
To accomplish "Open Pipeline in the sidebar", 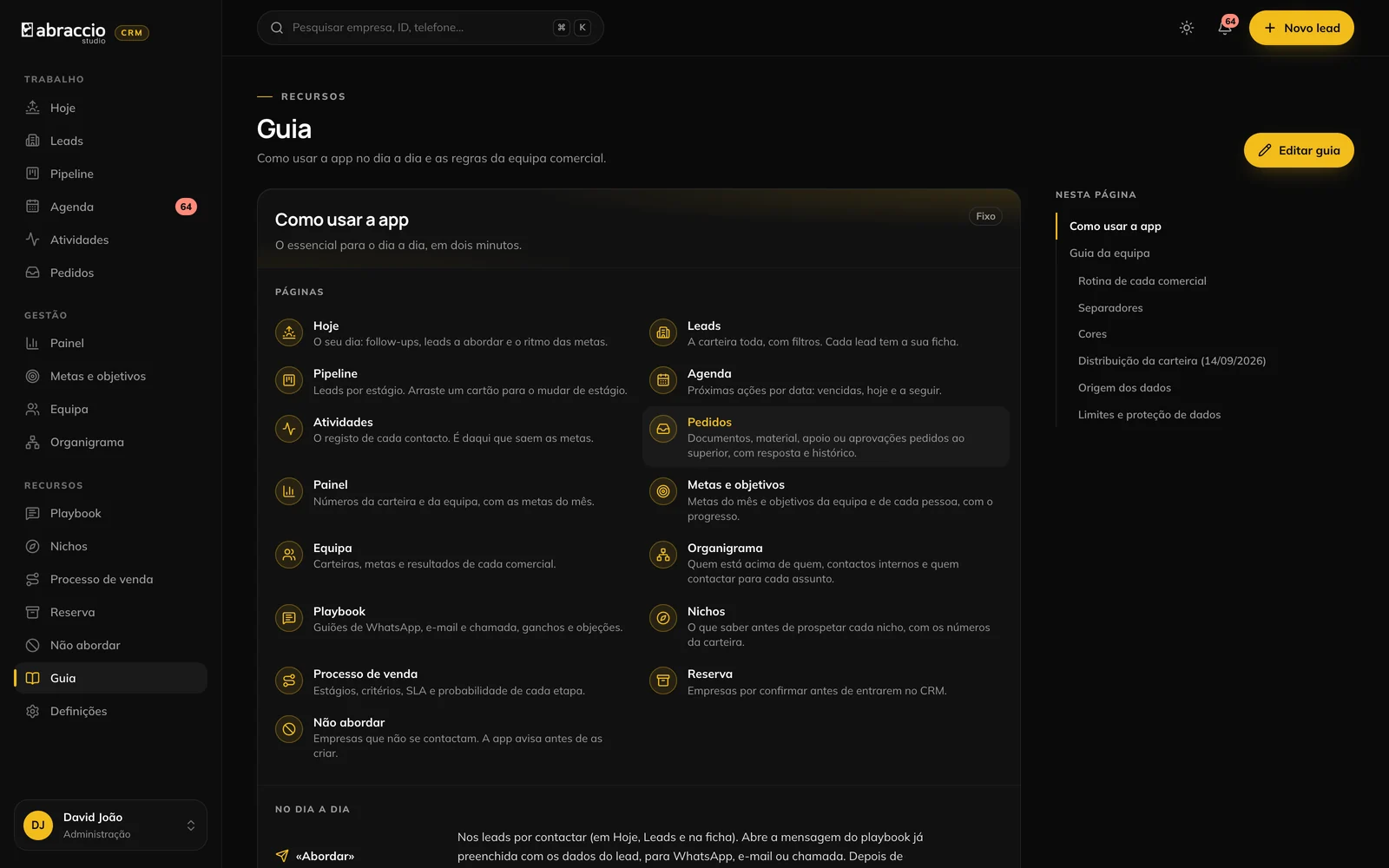I will point(110,174).
